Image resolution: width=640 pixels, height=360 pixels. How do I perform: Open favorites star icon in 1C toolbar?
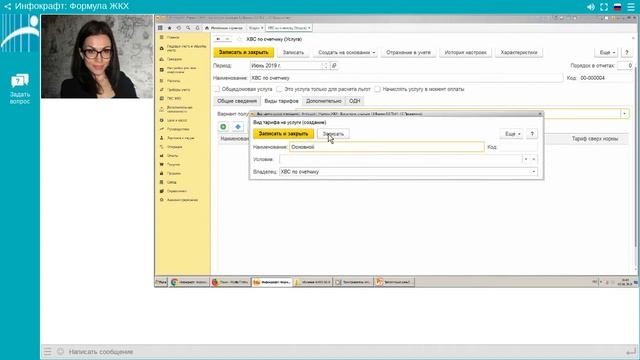(x=169, y=28)
